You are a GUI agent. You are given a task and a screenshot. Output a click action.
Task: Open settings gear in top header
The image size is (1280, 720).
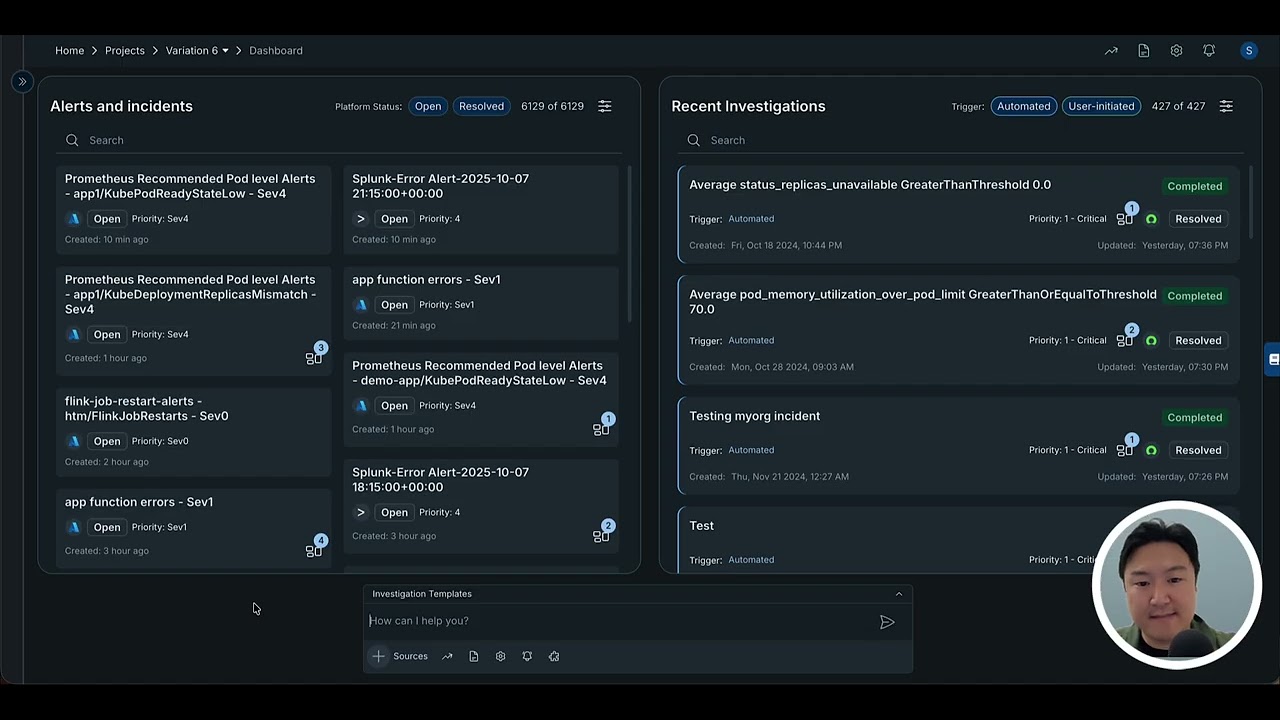(1176, 51)
